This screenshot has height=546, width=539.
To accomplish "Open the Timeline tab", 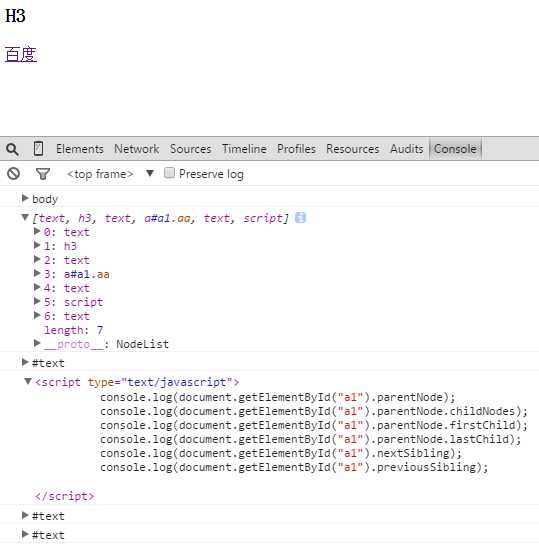I will tap(244, 149).
